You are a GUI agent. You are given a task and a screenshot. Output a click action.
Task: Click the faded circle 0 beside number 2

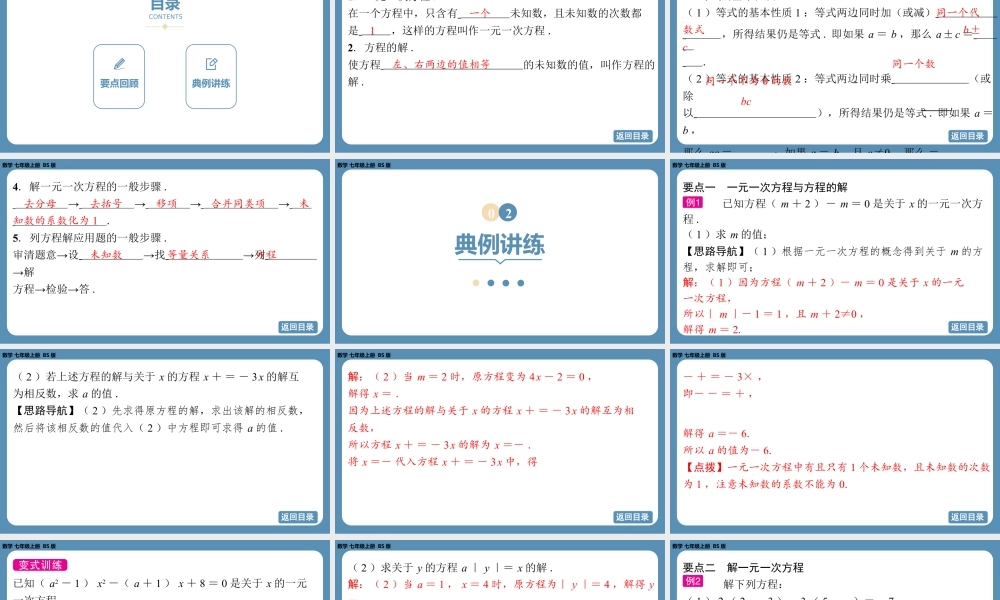[x=490, y=212]
